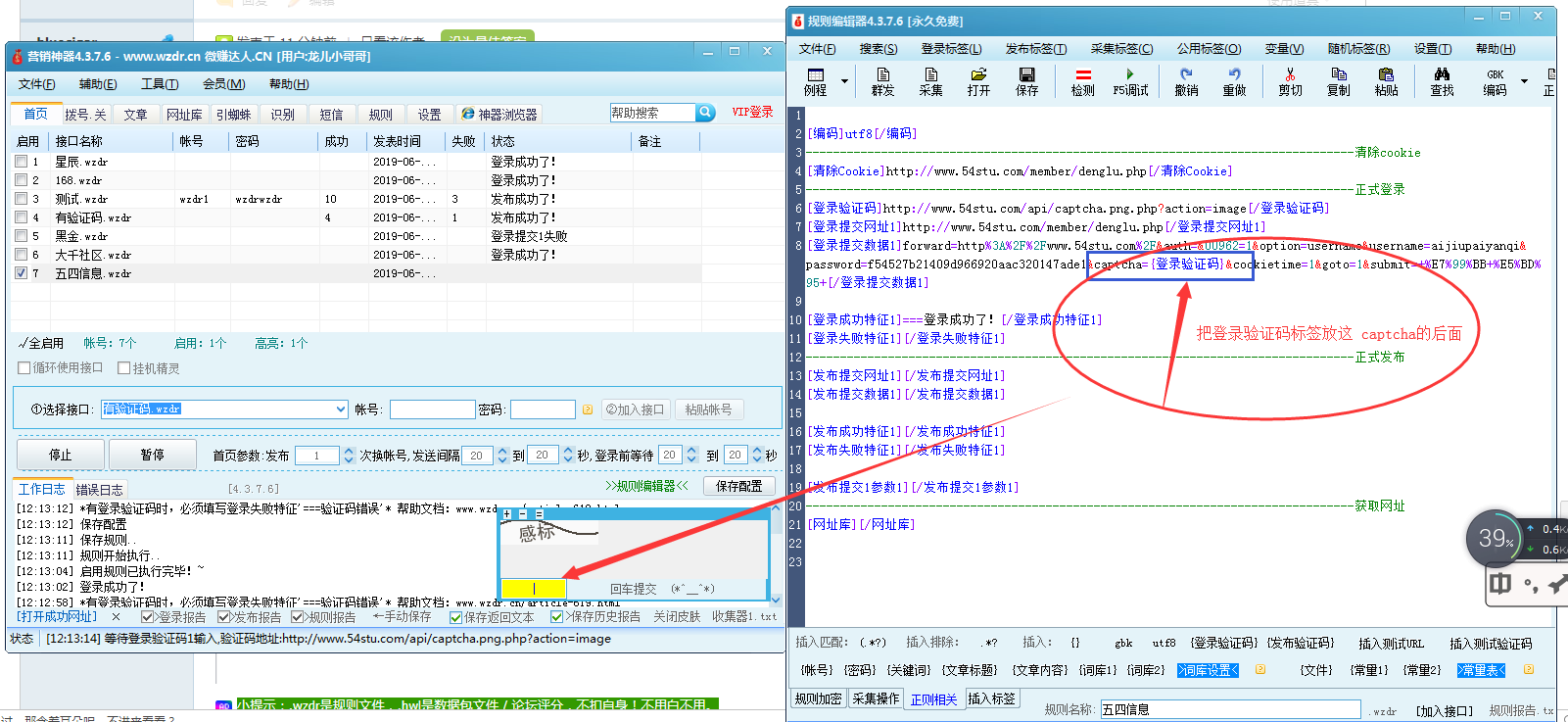Adjust the second 登录前等待 stepper before 秒

point(757,455)
